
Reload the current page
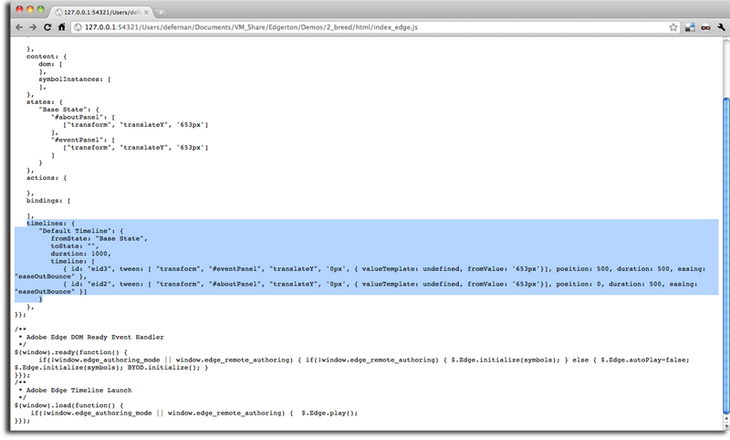coord(46,26)
